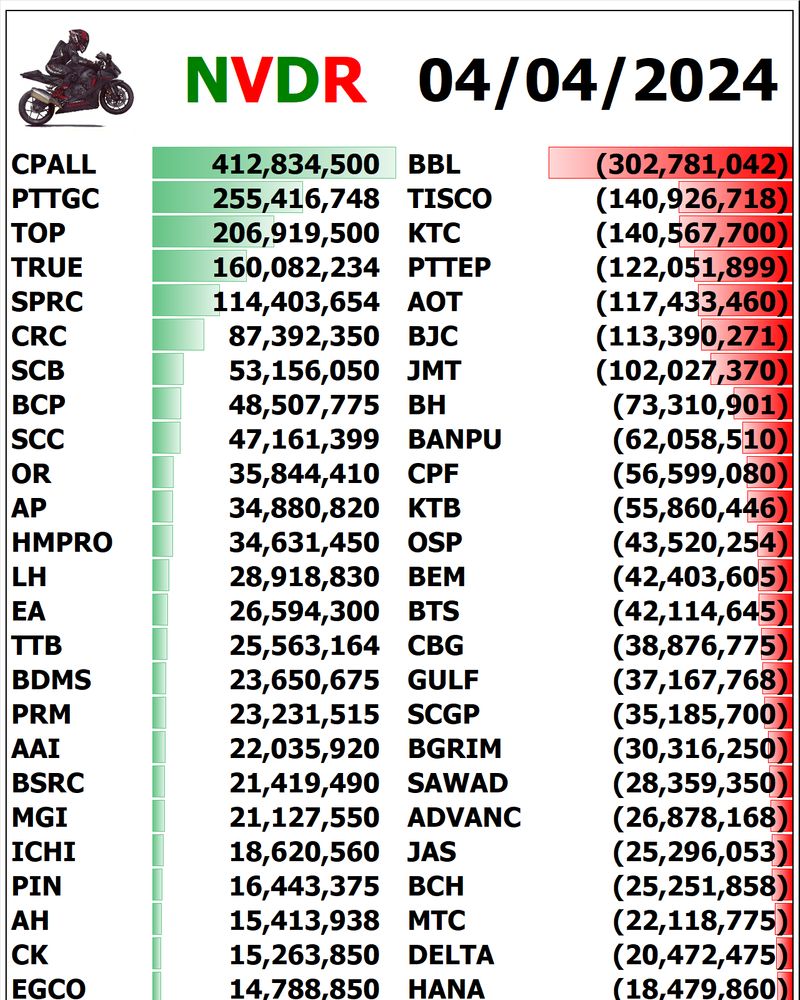Click the NVDR title heading
The width and height of the screenshot is (800, 1000).
tap(275, 79)
